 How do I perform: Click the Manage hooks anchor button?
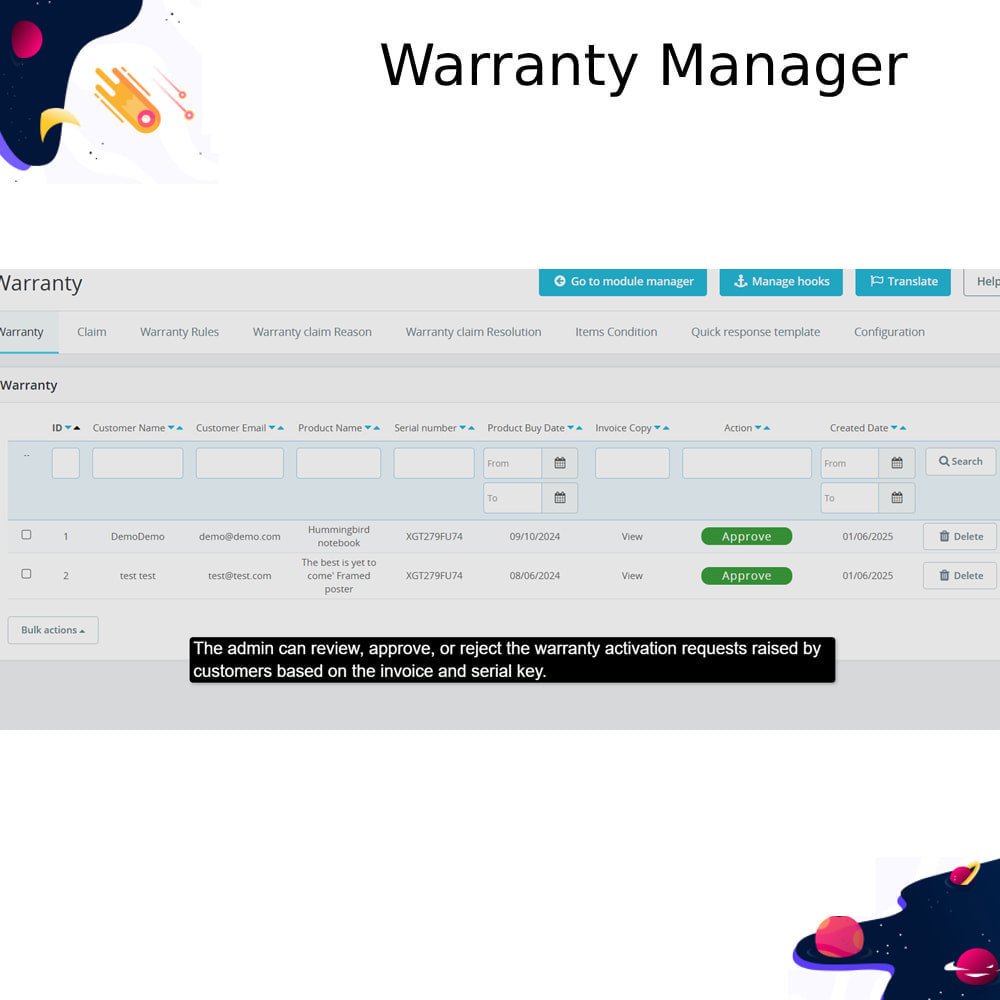tap(781, 282)
